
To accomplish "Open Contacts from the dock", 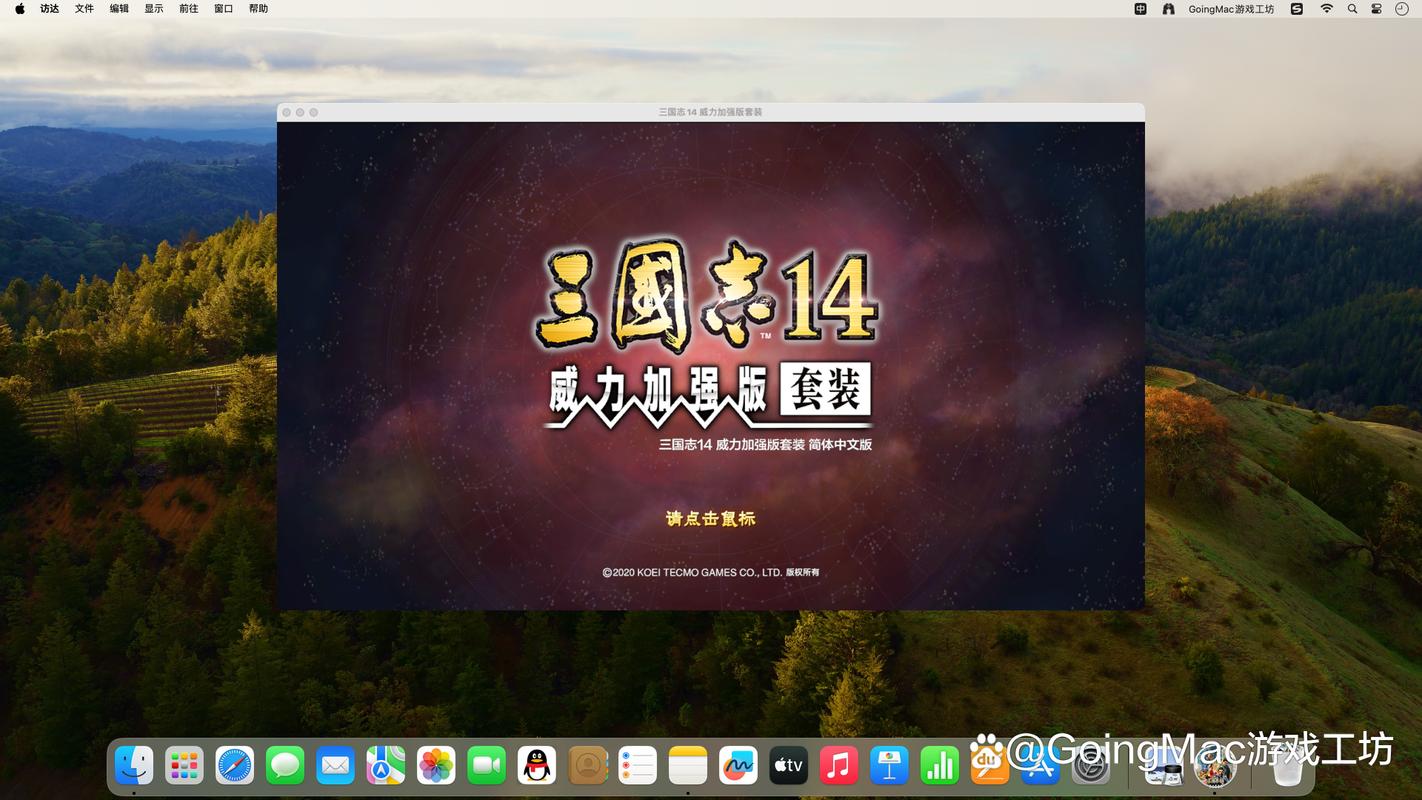I will [588, 766].
